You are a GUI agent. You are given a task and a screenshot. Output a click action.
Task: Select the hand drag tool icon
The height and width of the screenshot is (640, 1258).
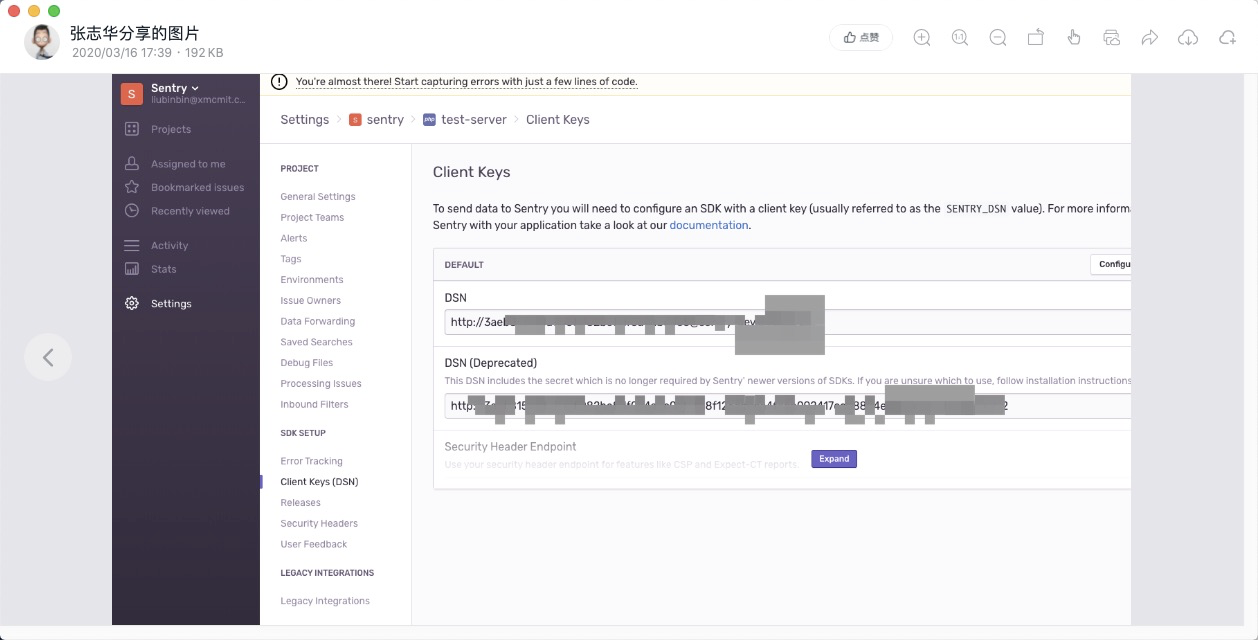[1074, 38]
